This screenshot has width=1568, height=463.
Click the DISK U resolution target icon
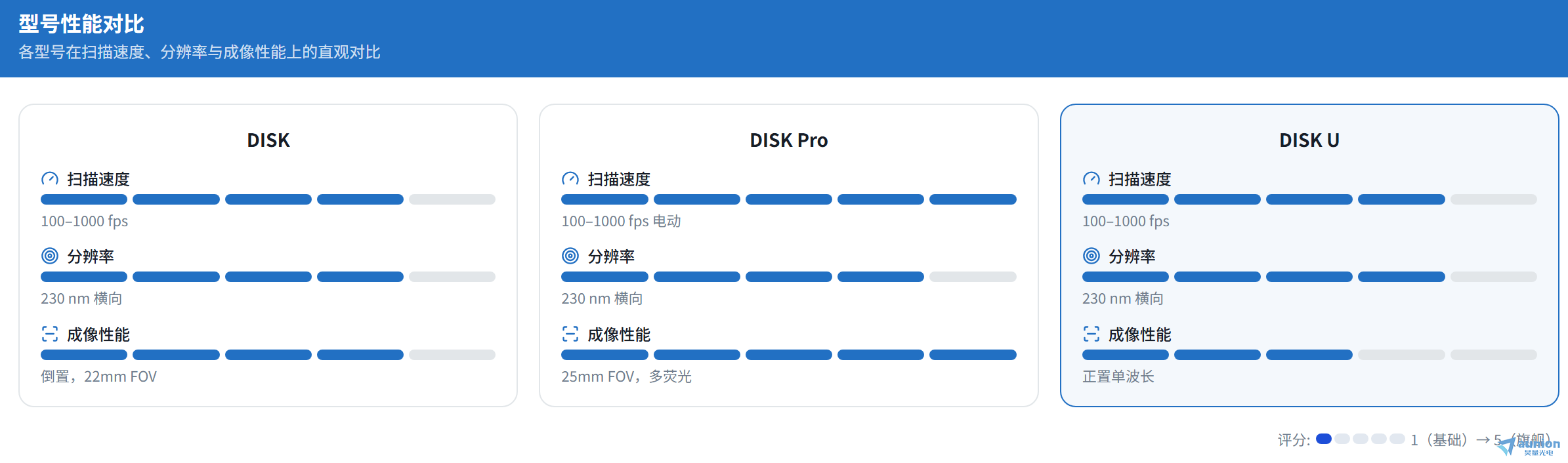(1091, 256)
